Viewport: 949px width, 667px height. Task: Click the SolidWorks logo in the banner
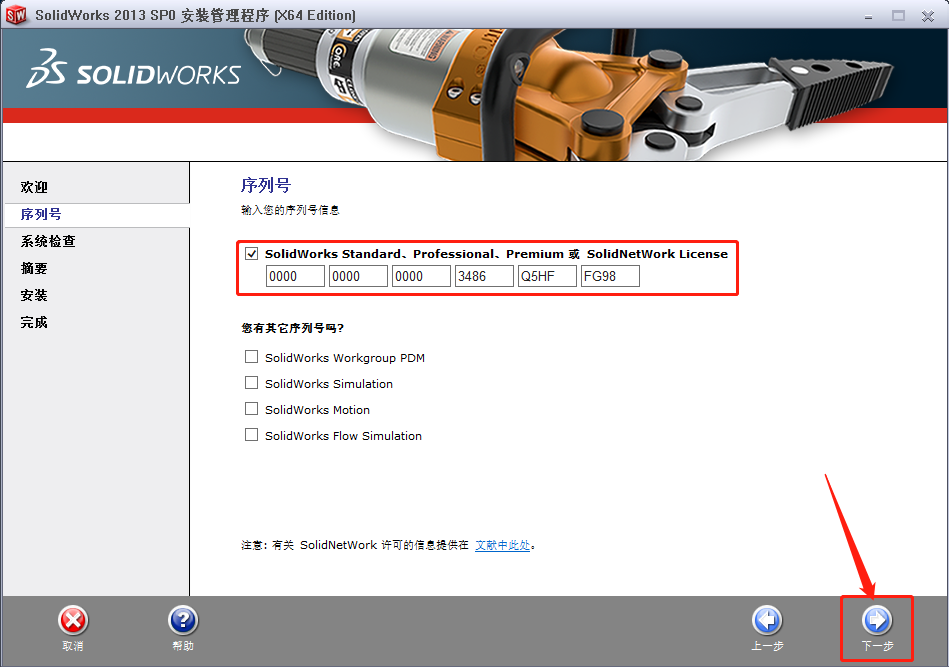[133, 69]
